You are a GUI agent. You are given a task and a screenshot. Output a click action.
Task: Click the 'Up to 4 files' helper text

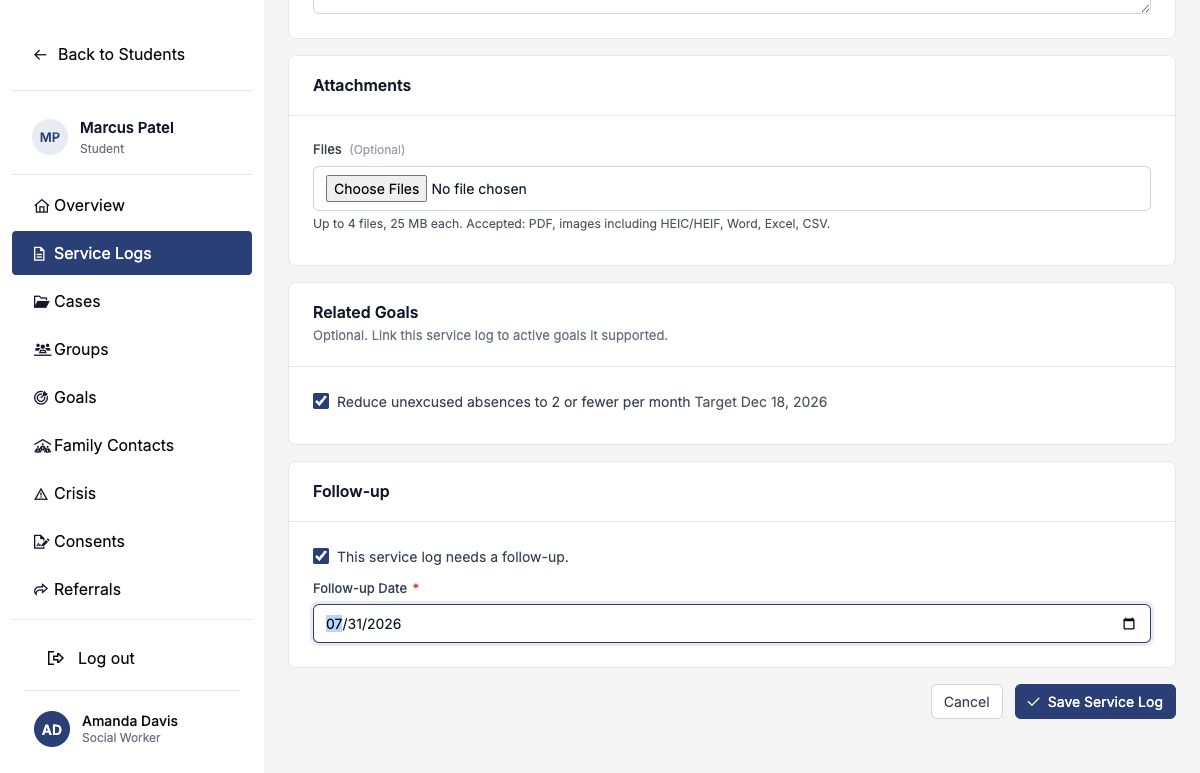[x=571, y=224]
